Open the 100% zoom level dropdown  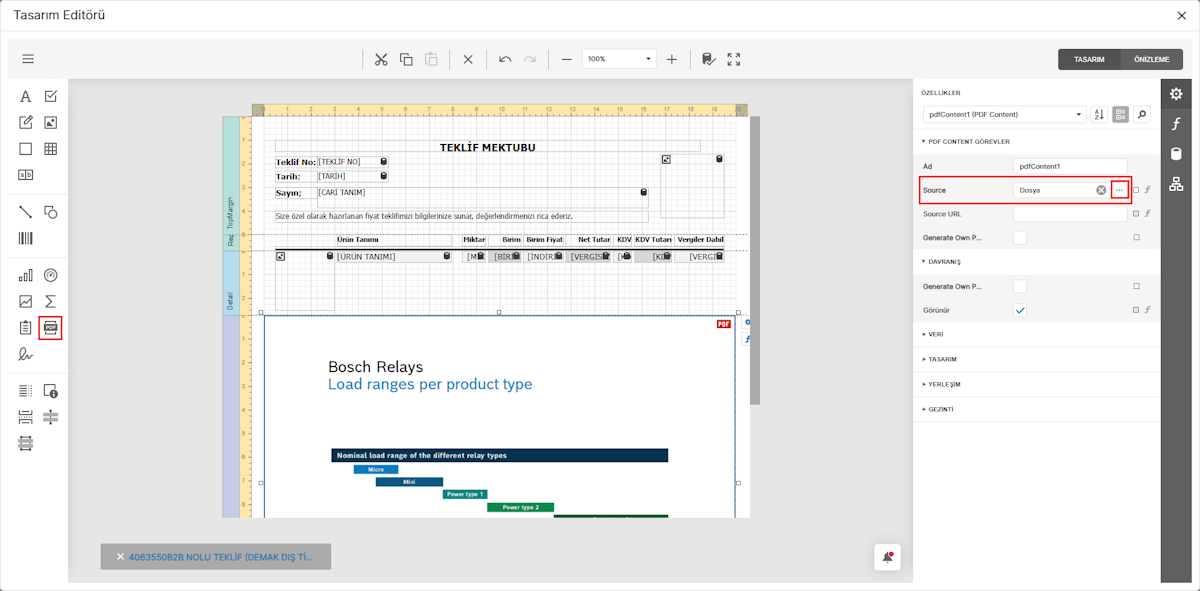coord(619,59)
